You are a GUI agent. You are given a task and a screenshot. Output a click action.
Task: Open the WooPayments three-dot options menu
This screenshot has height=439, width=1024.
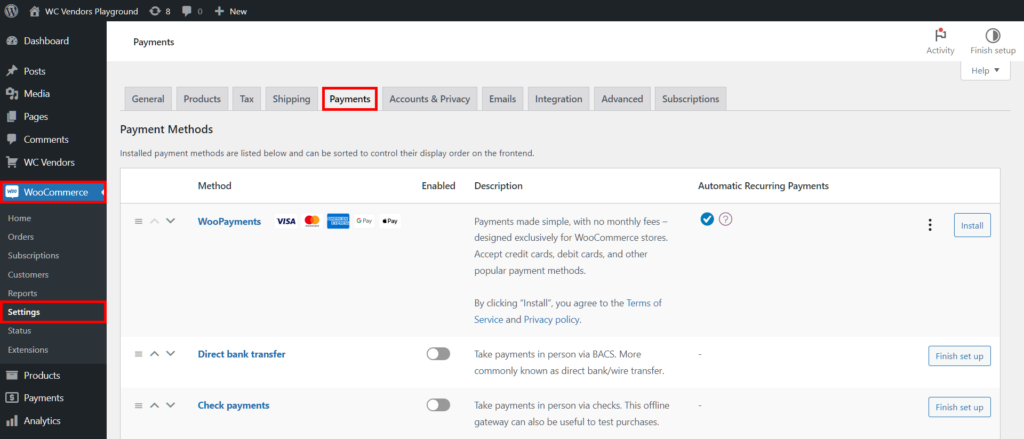tap(930, 225)
